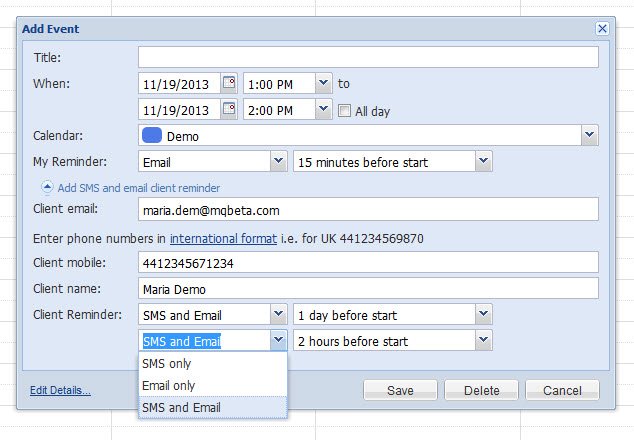
Task: Close the Add Event dialog
Action: (602, 28)
